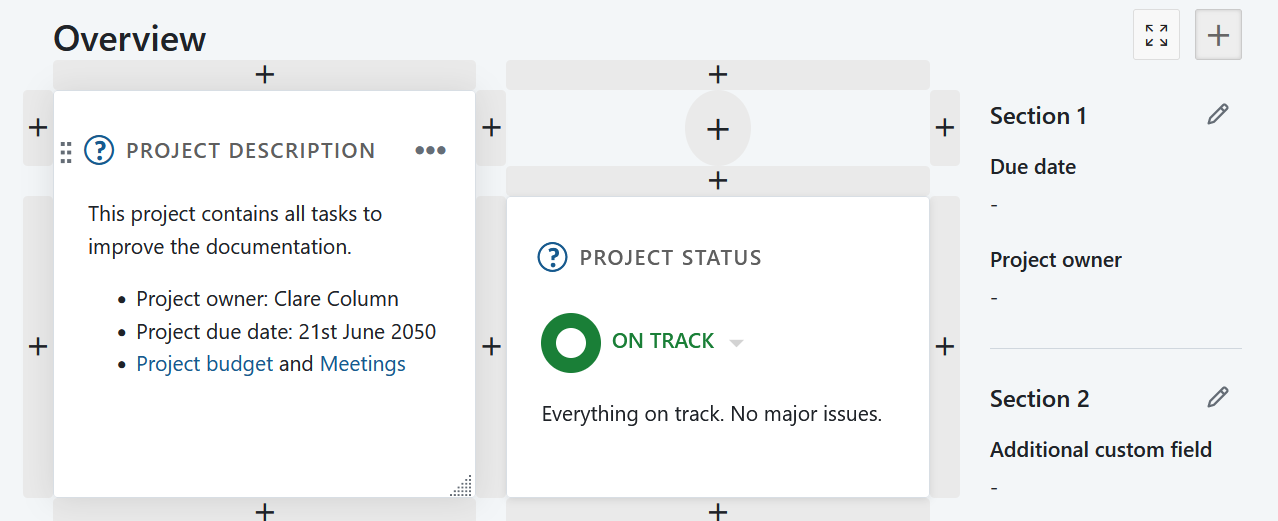Click help icon next to Project Status

click(x=552, y=258)
